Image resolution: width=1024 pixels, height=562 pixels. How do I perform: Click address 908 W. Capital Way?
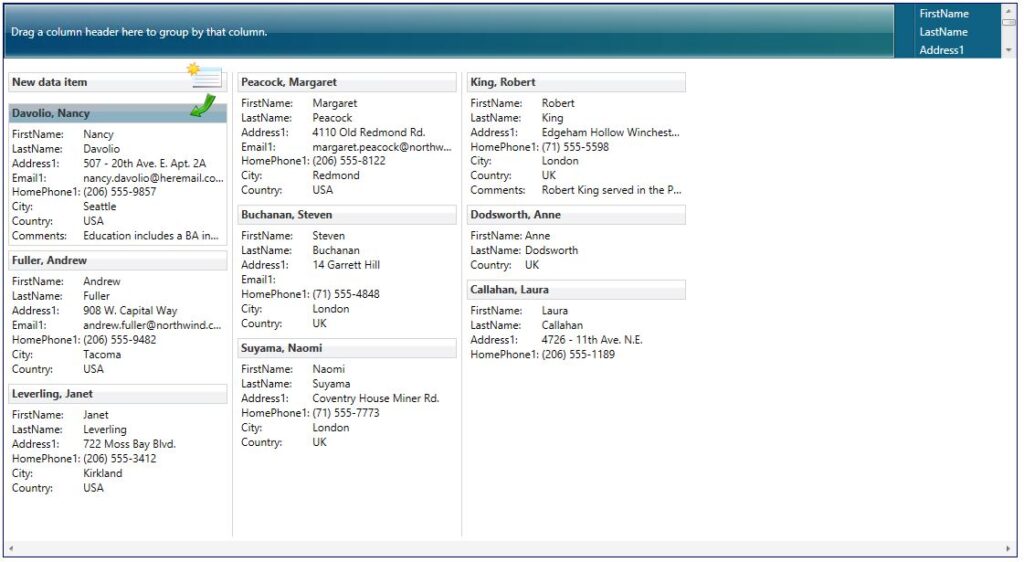point(130,311)
